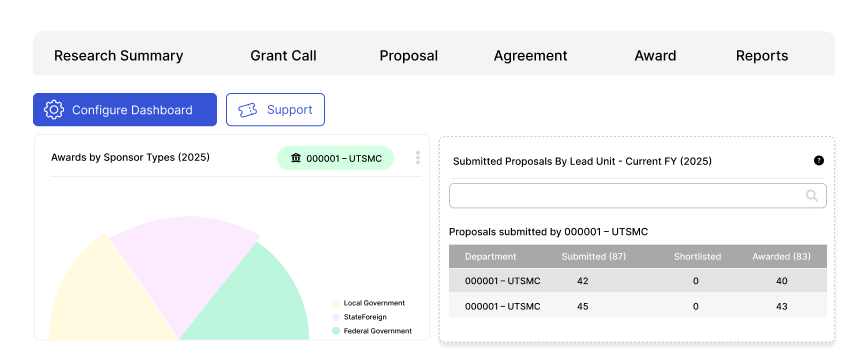Click awarded count 43
The image size is (862, 364).
pos(782,306)
